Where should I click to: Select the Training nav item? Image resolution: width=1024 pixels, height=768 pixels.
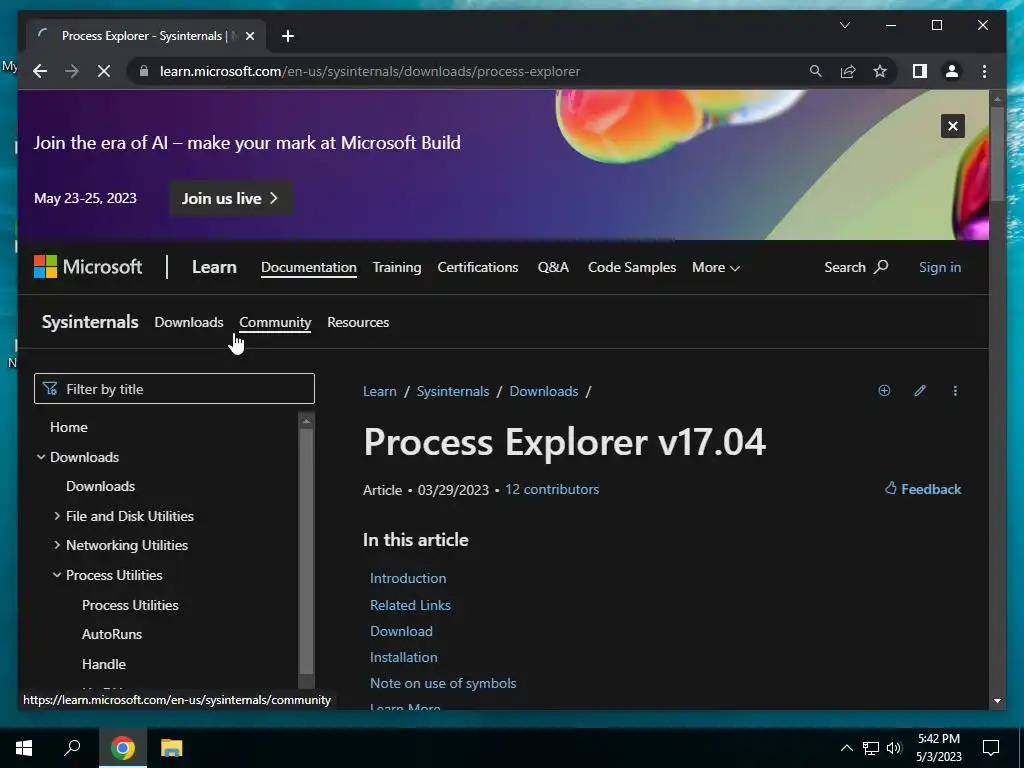[397, 268]
